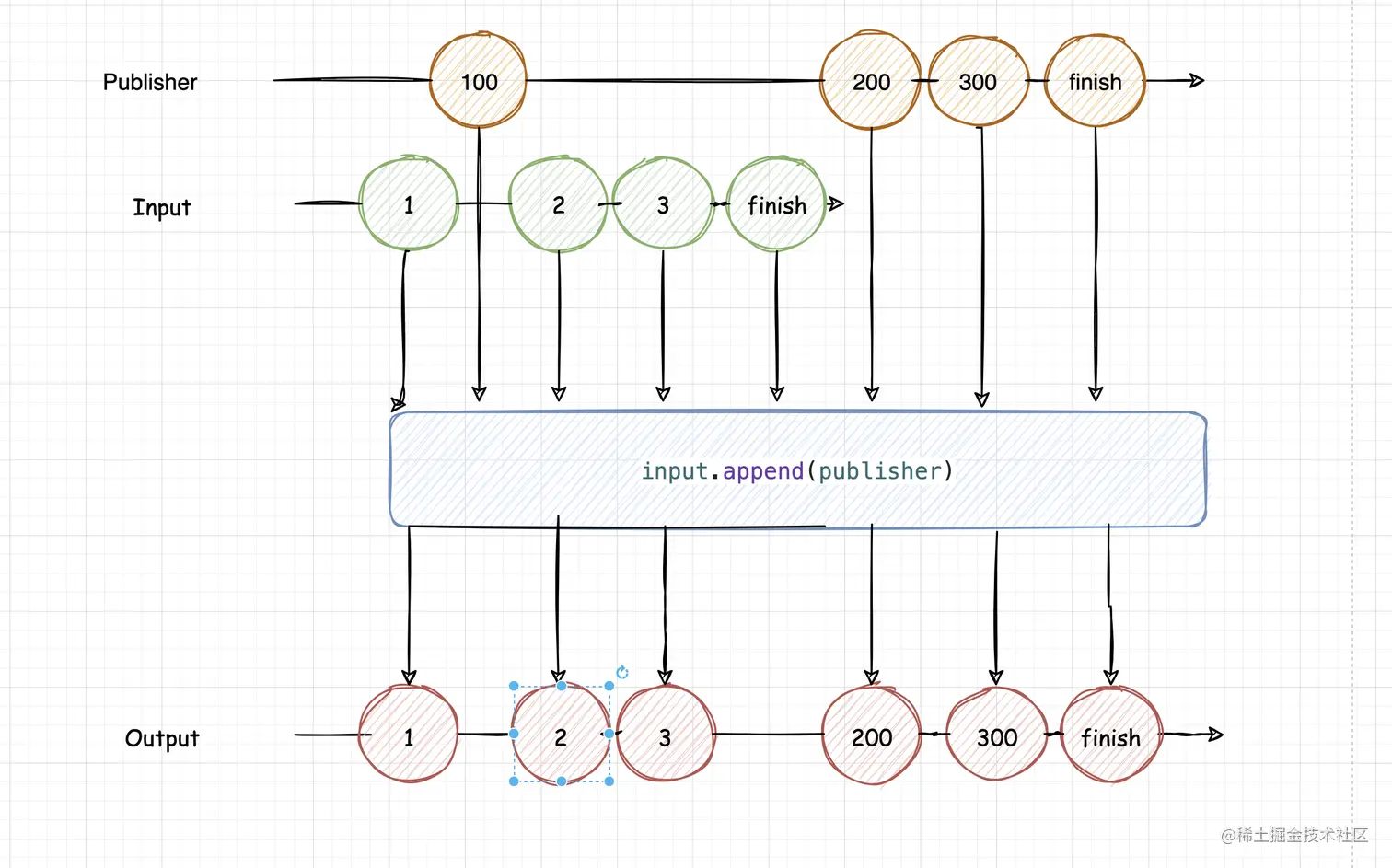Select the red Output circle labeled 200

click(x=871, y=735)
